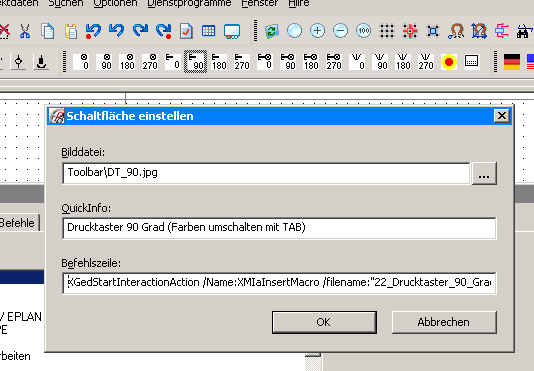Click the zoom in plus icon

point(317,31)
